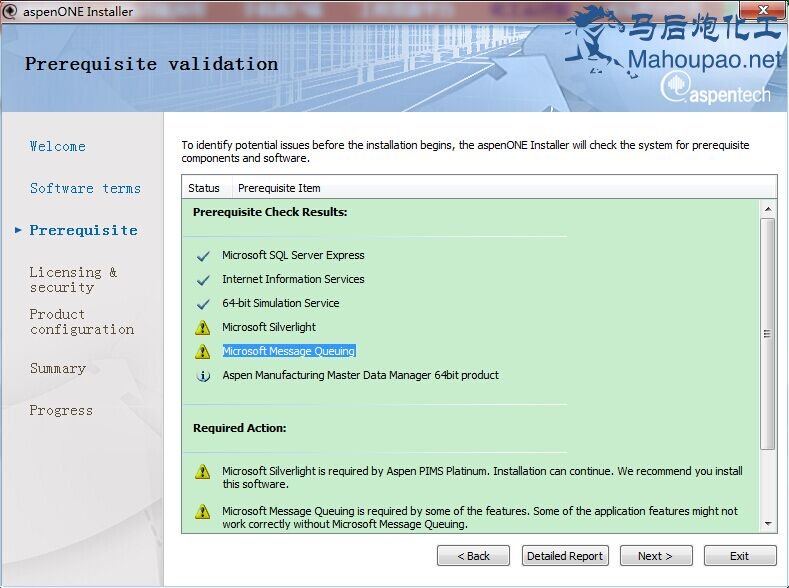
Task: Open Product configuration step in sidebar
Action: coord(81,321)
